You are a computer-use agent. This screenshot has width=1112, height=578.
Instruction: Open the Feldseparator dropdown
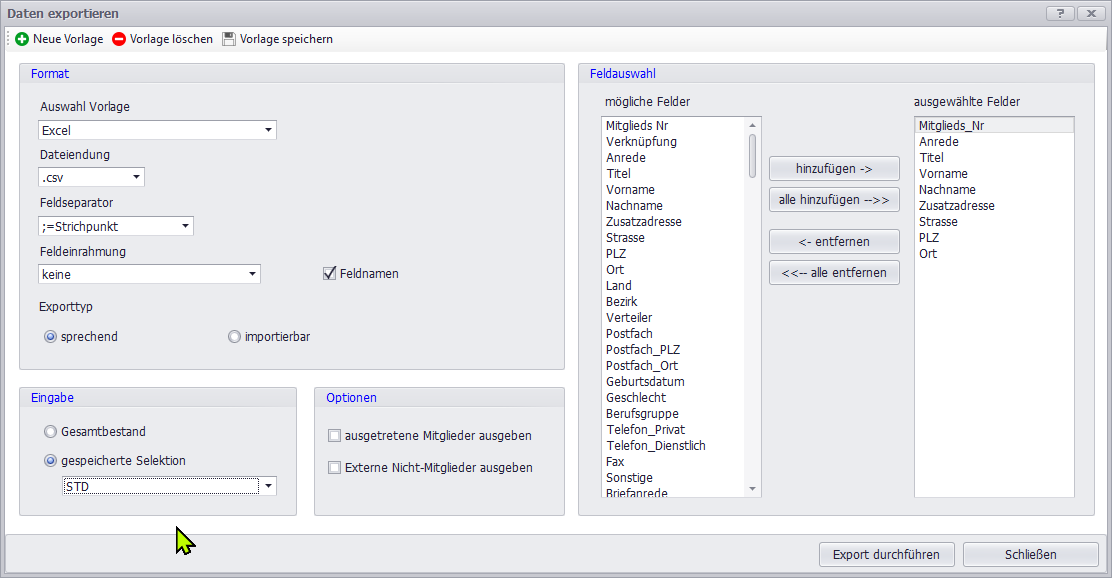pyautogui.click(x=185, y=226)
